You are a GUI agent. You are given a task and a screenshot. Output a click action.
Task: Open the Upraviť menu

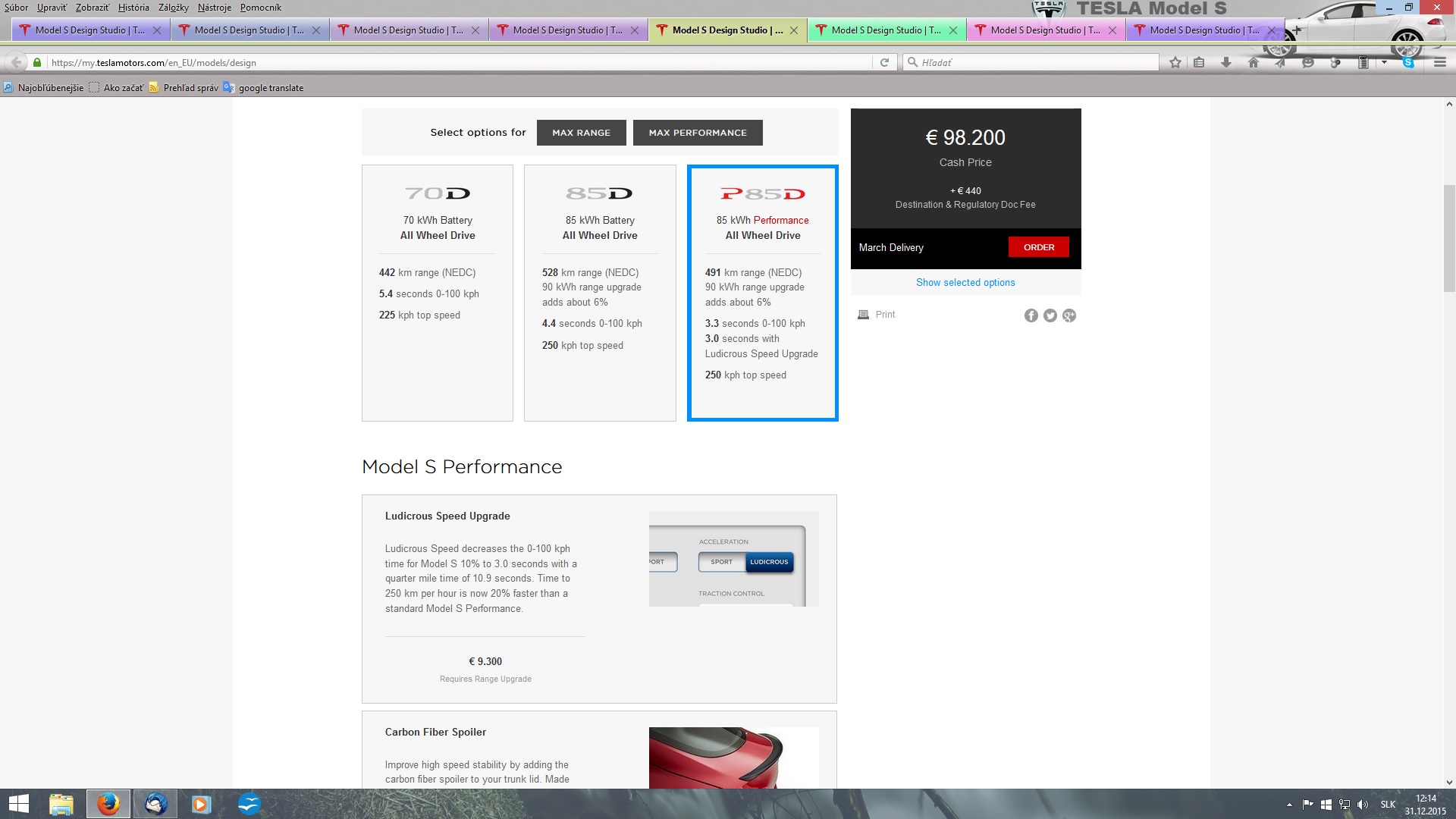click(52, 8)
